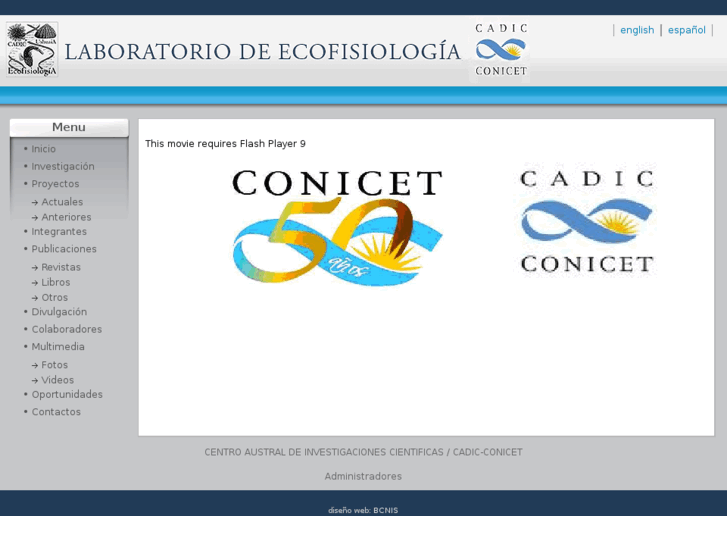Click the 'diseño web: BCNIS' footer credit
This screenshot has height=545, width=727.
(x=363, y=510)
